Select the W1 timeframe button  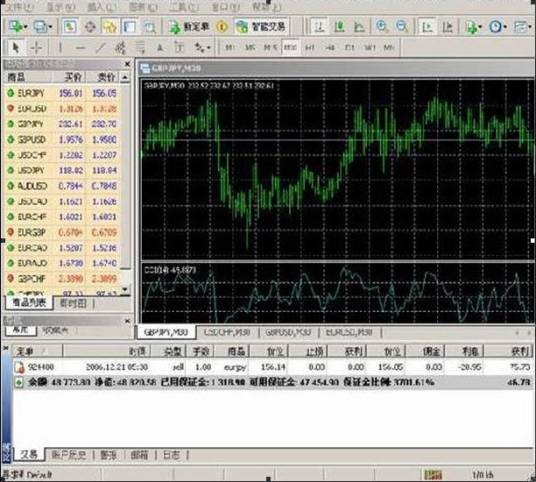pos(370,48)
